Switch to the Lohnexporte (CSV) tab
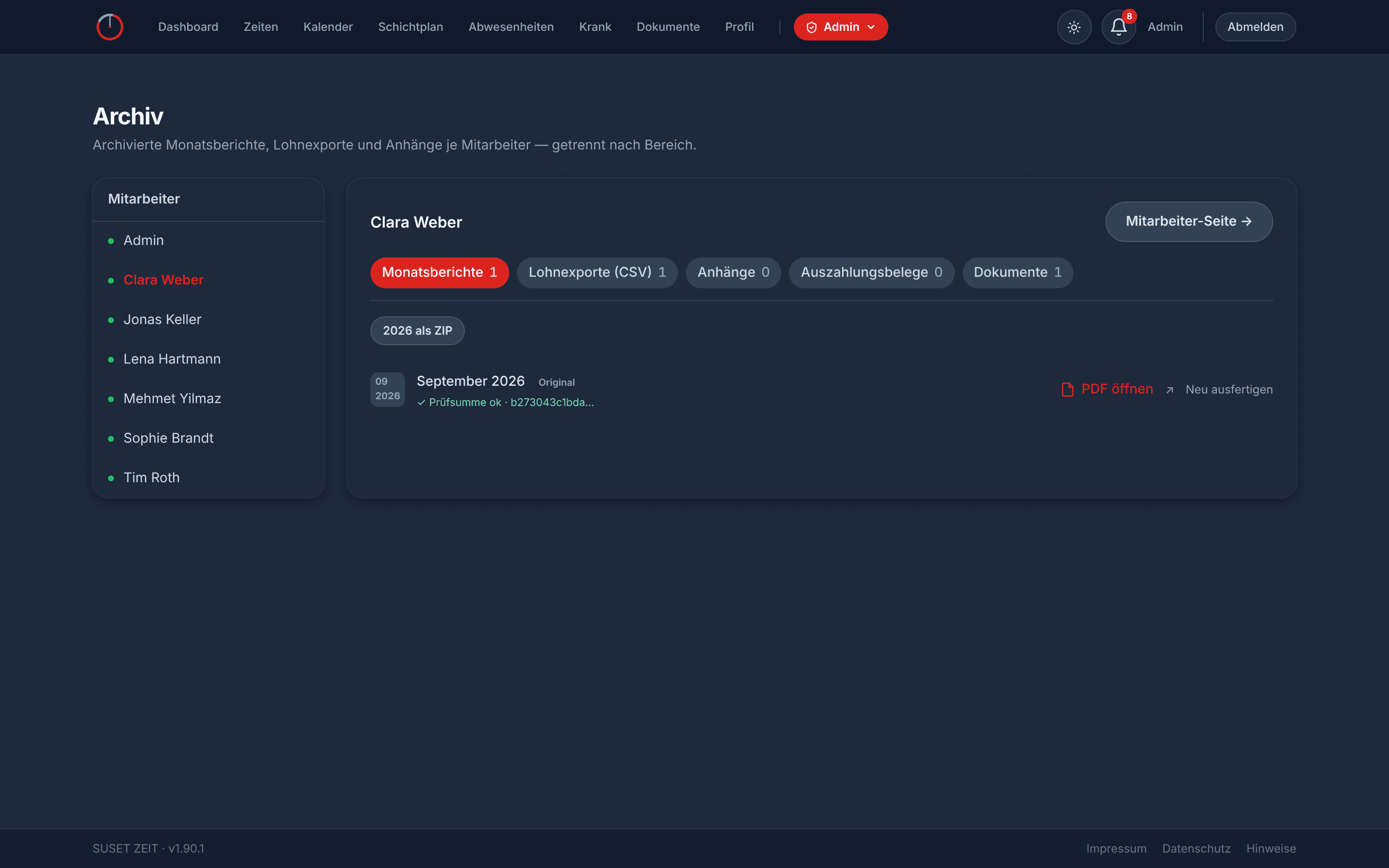Screen dimensions: 1389x868 (x=597, y=272)
